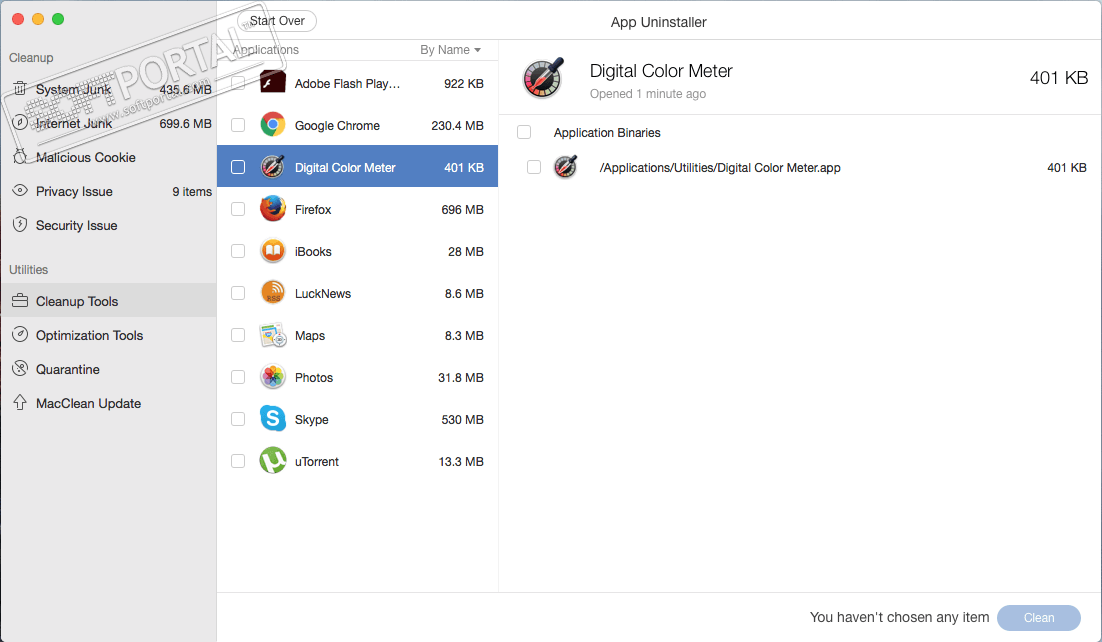Viewport: 1102px width, 642px height.
Task: Open Internet Junk in the sidebar
Action: (108, 123)
